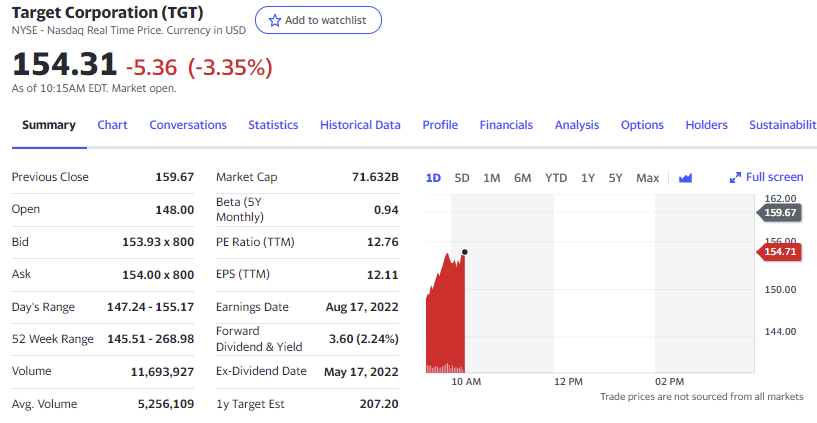The height and width of the screenshot is (423, 817).
Task: Switch chart range to 6M
Action: [523, 178]
